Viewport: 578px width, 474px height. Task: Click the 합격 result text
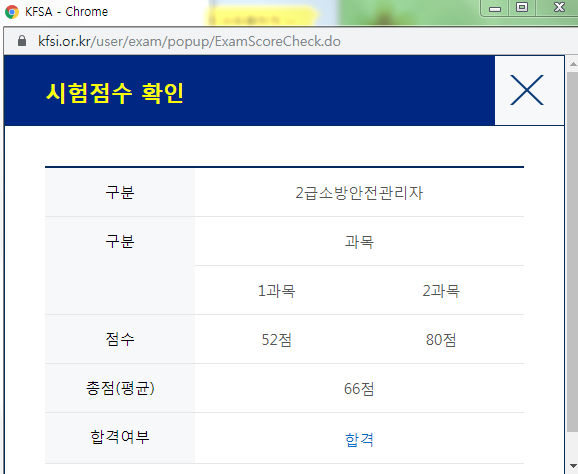(x=359, y=439)
